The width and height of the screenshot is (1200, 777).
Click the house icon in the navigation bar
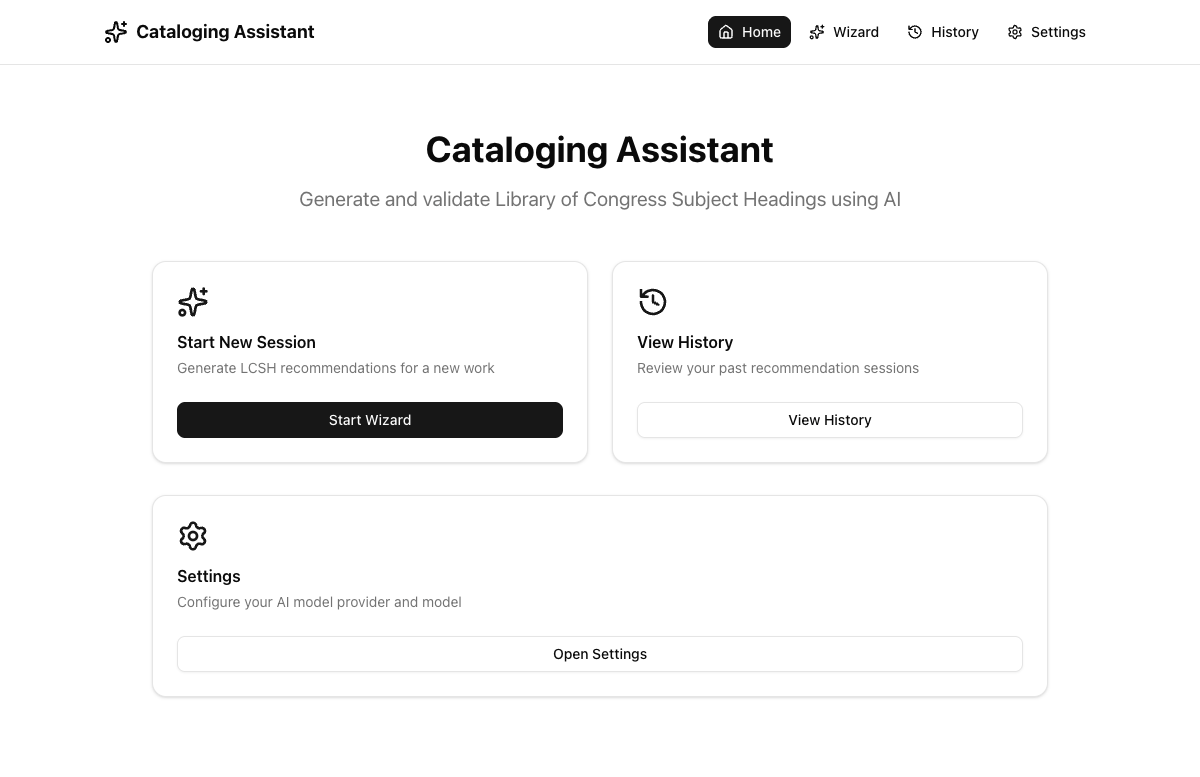tap(726, 32)
